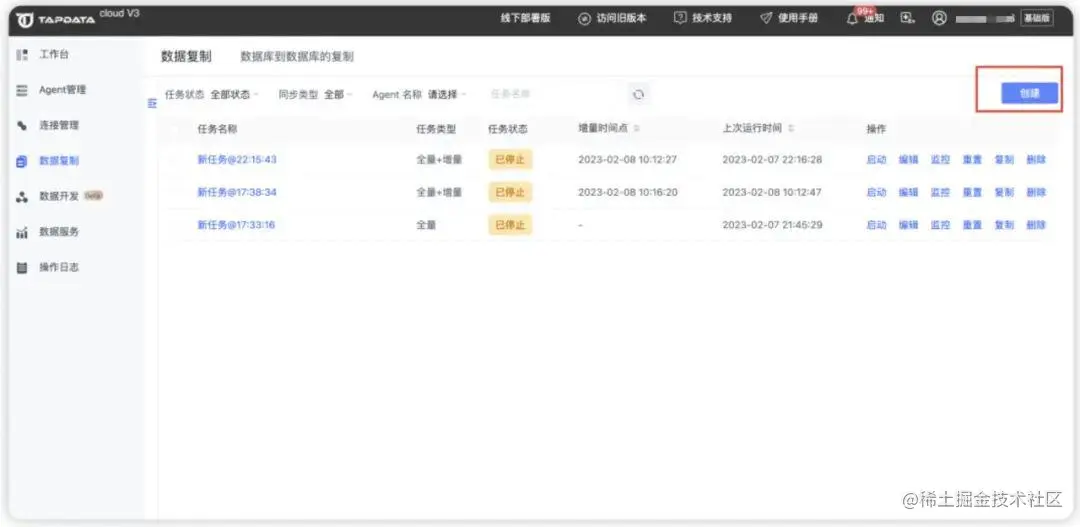This screenshot has height=527, width=1080.
Task: Delete task 新任务@17:33:16 via 删除
Action: click(x=1036, y=225)
